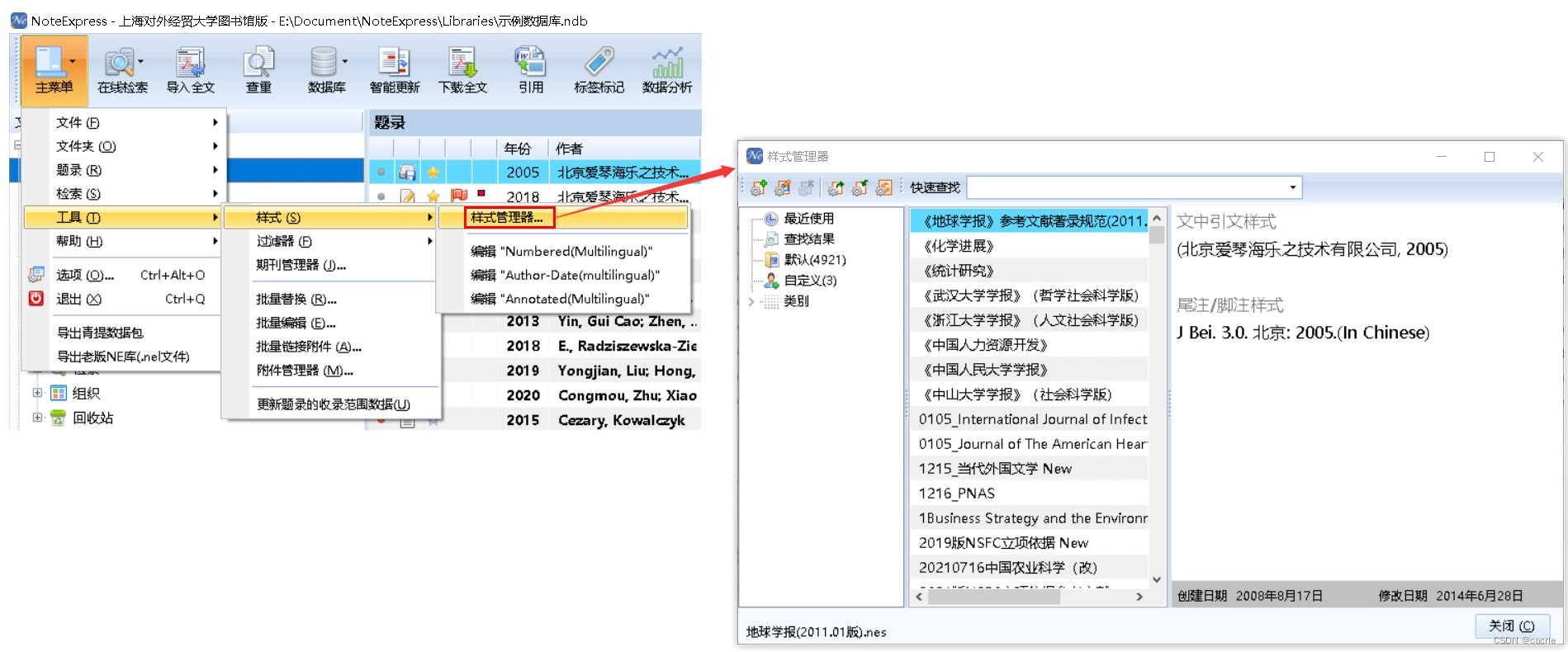Click the edit style icon in 样式管理器 toolbar
This screenshot has height=652, width=1568.
[783, 188]
